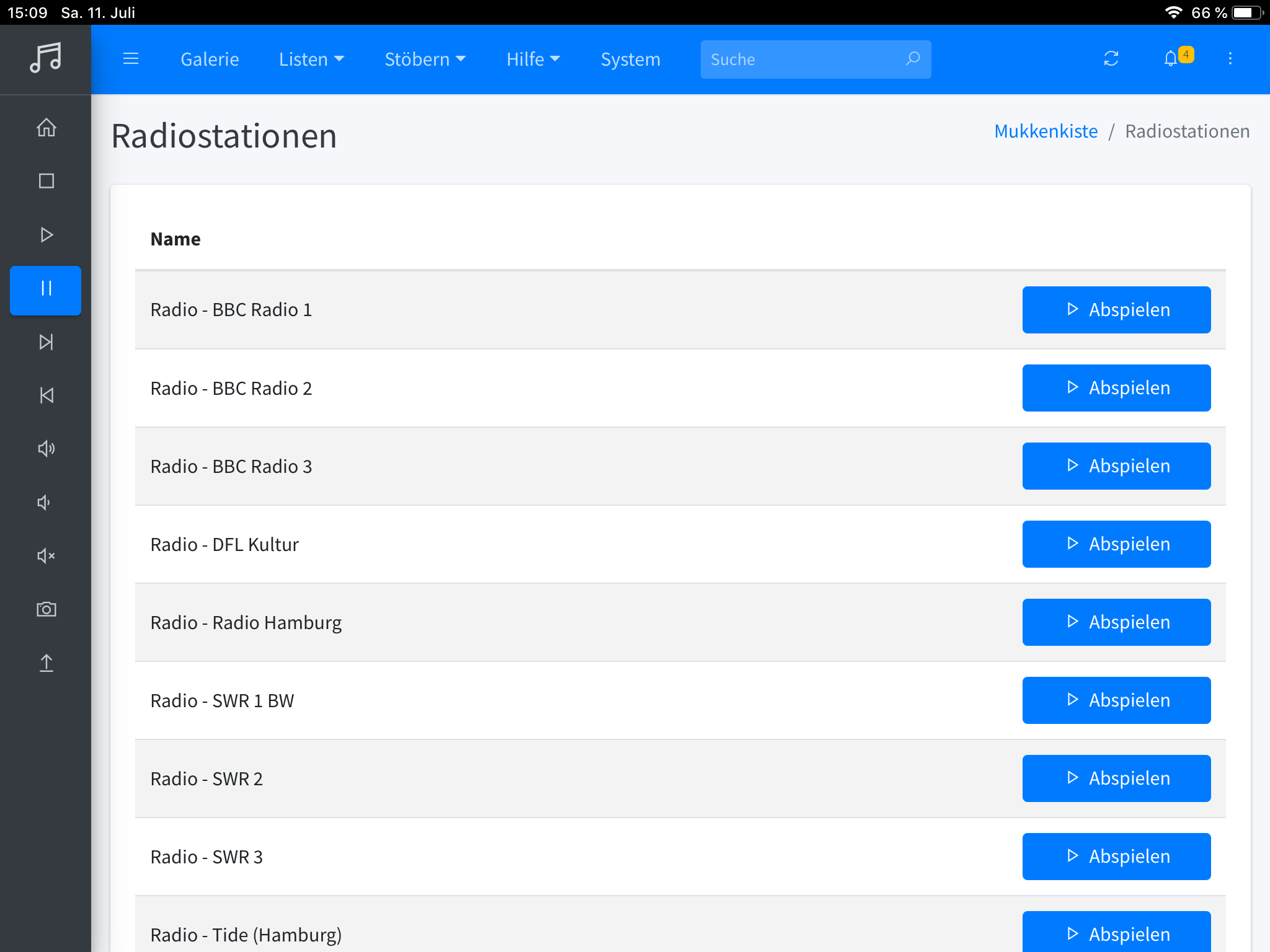
Task: Click the music note logo icon
Action: 46,58
